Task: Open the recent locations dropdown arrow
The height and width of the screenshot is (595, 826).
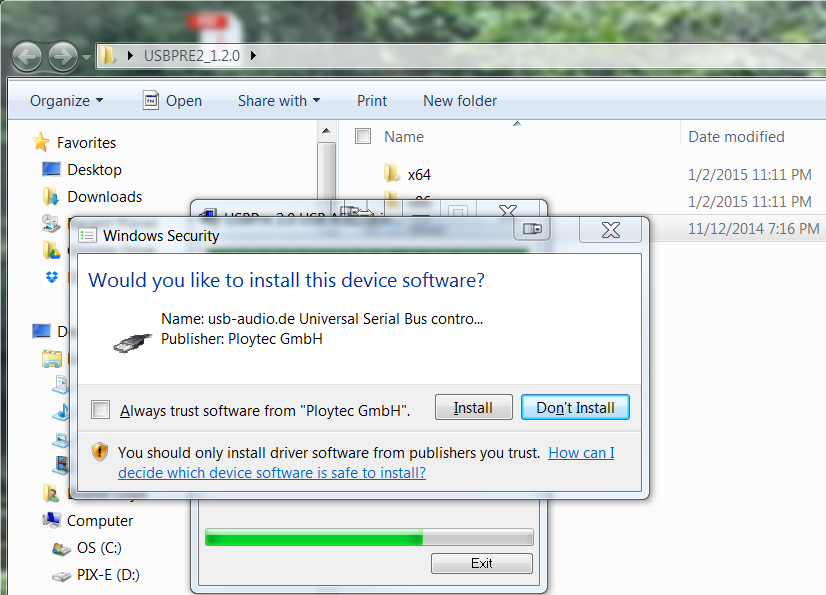Action: click(x=86, y=56)
